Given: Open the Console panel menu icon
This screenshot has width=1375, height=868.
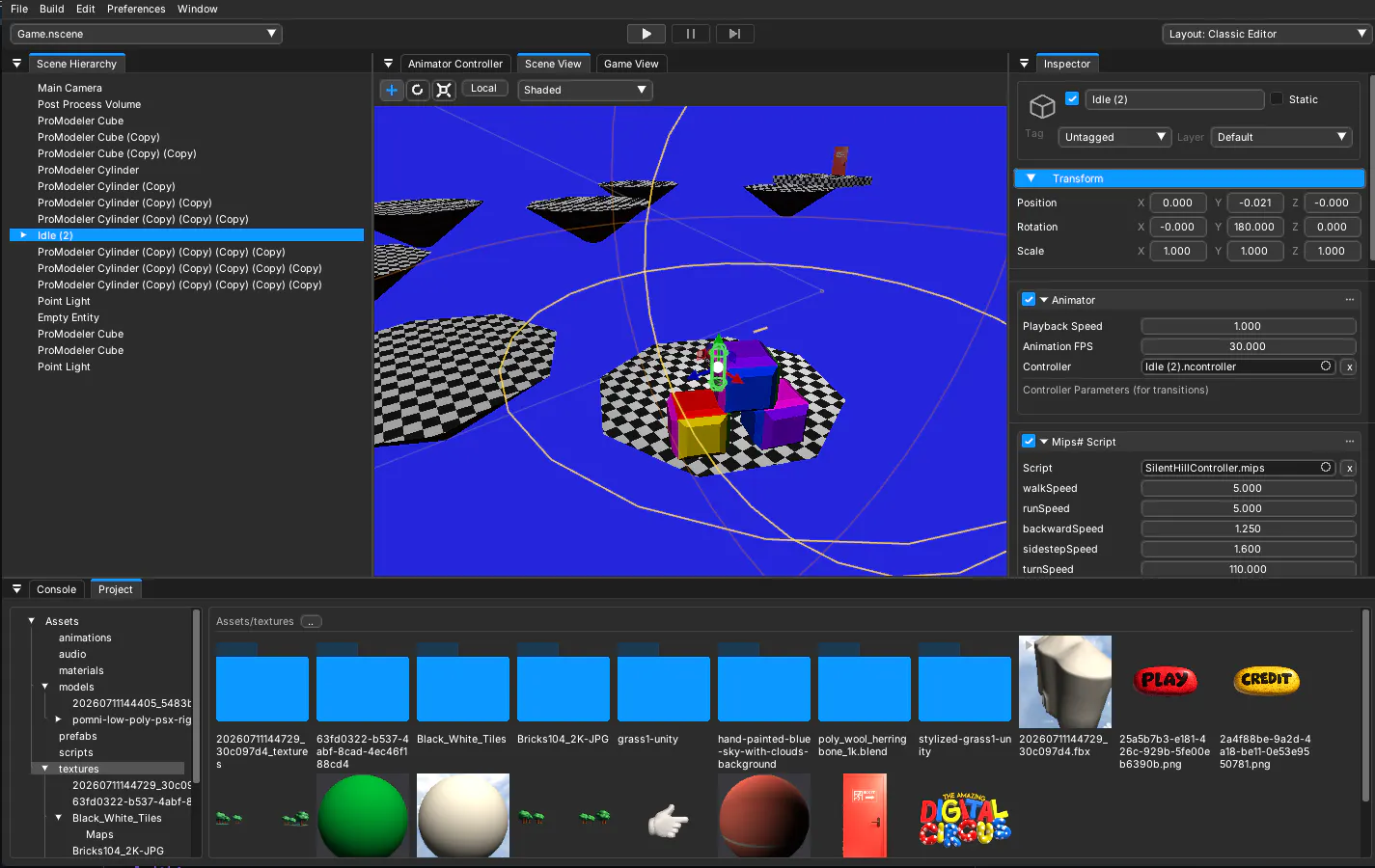Looking at the screenshot, I should pos(16,589).
